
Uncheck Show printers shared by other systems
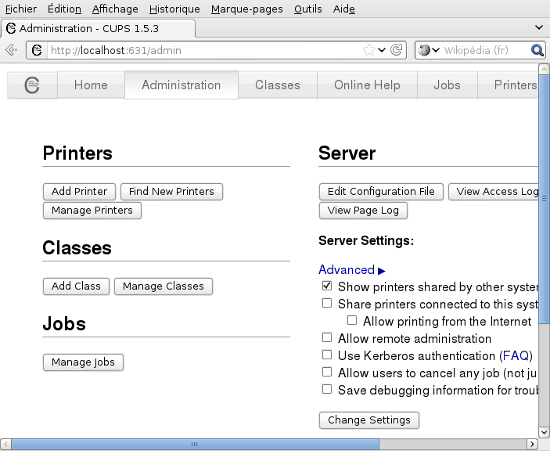[327, 286]
